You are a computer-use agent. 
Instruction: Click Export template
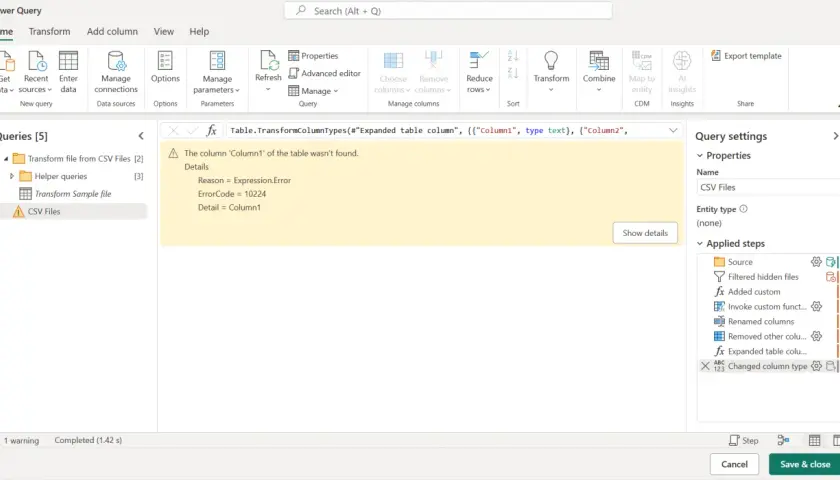[746, 56]
